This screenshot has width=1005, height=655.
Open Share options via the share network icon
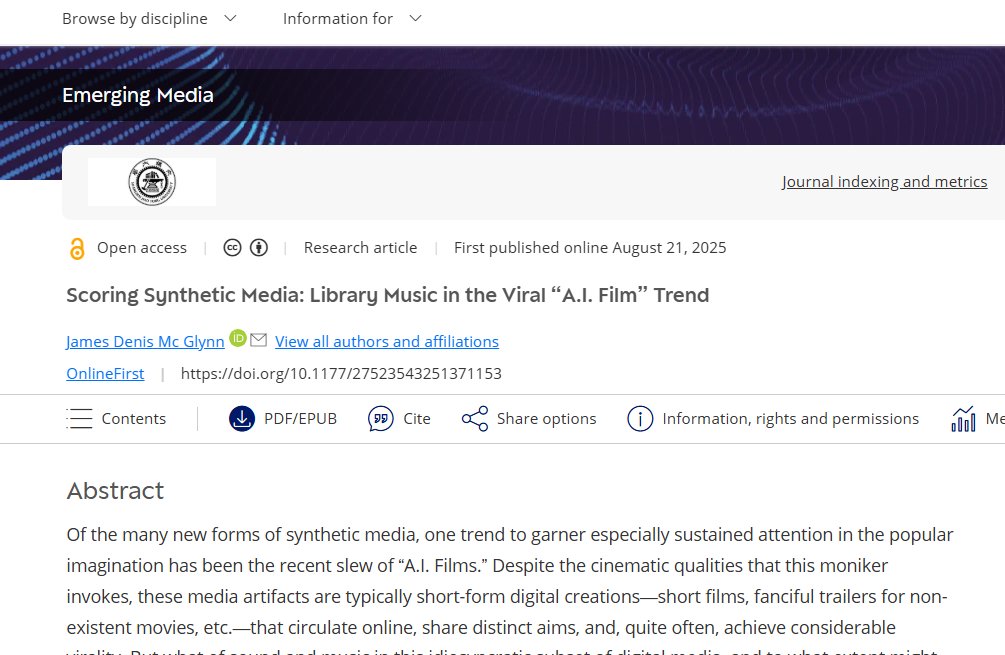[x=474, y=419]
